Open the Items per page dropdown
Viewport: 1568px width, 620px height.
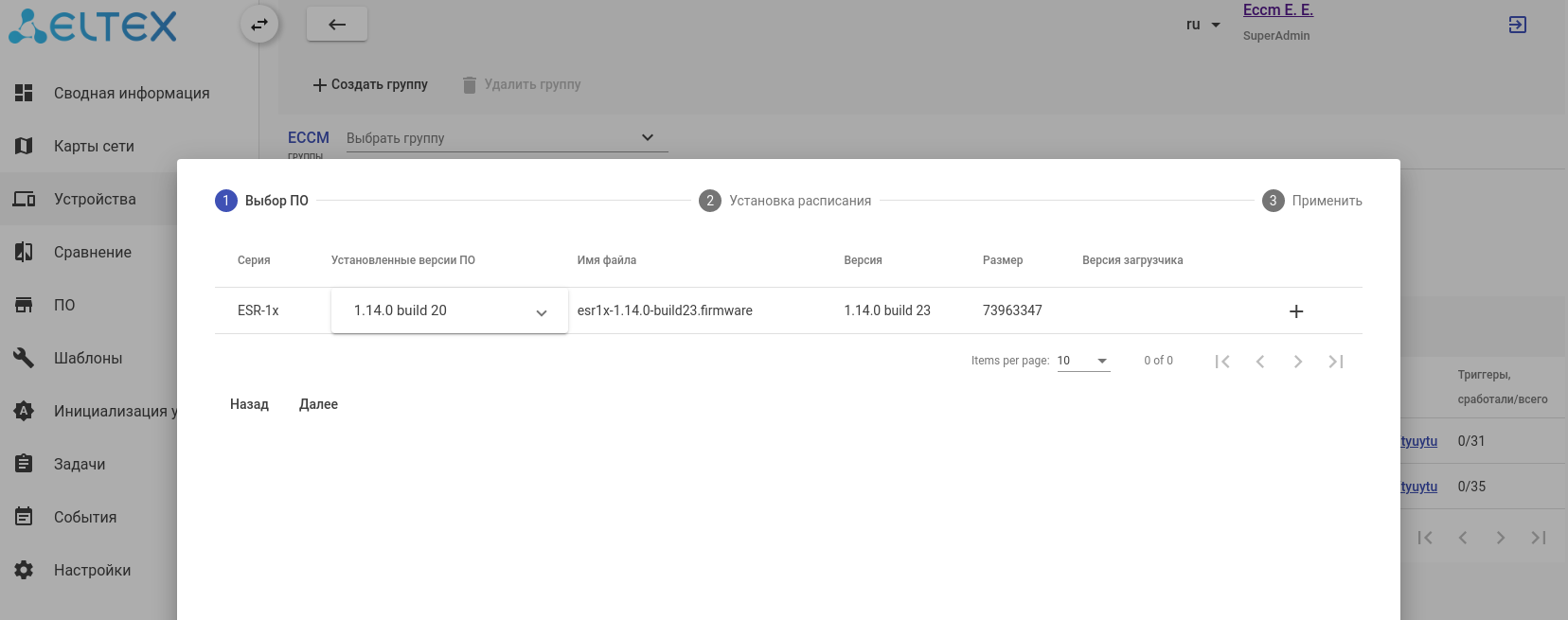[1083, 361]
